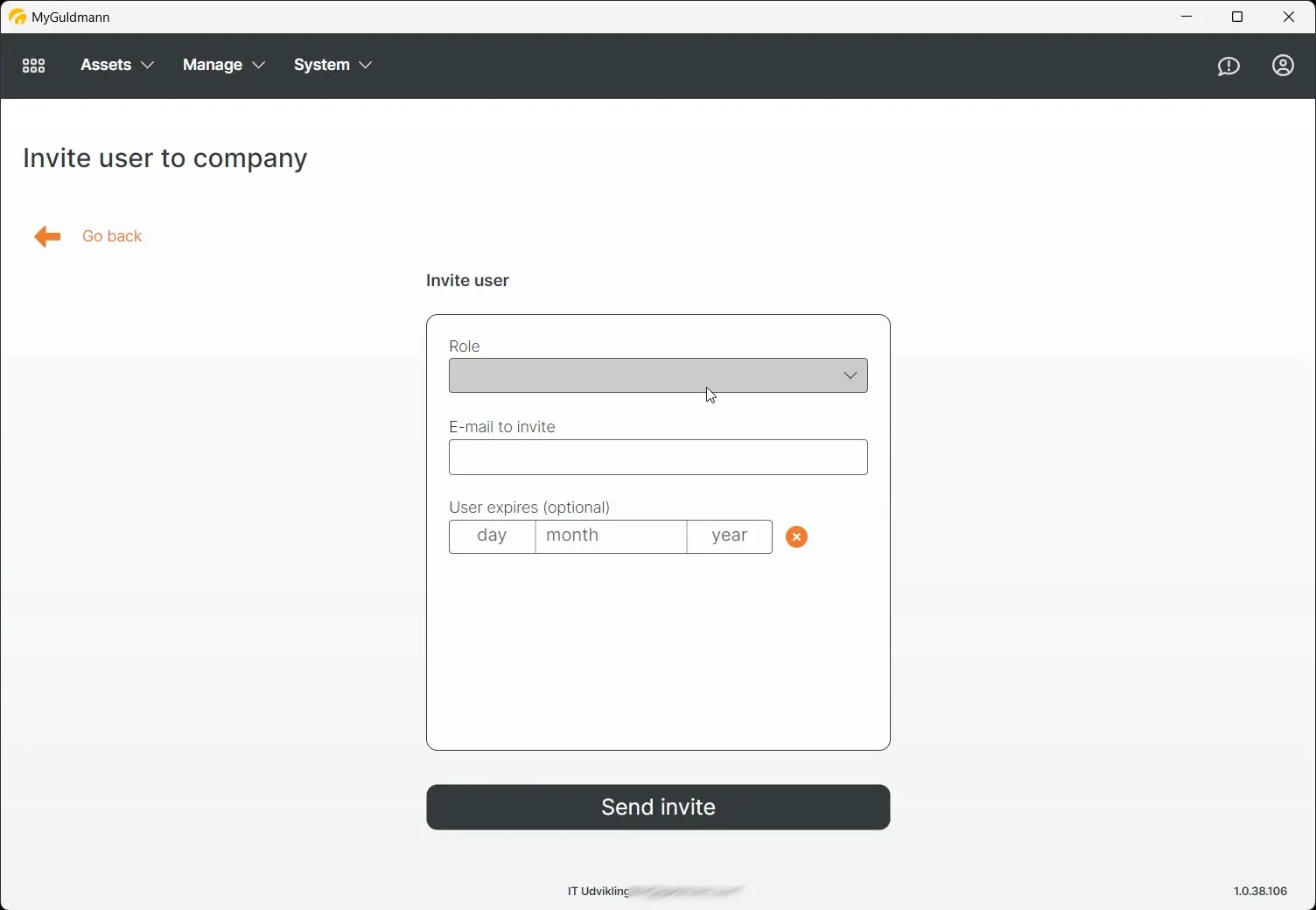Open the user account profile icon
The height and width of the screenshot is (910, 1316).
point(1282,66)
